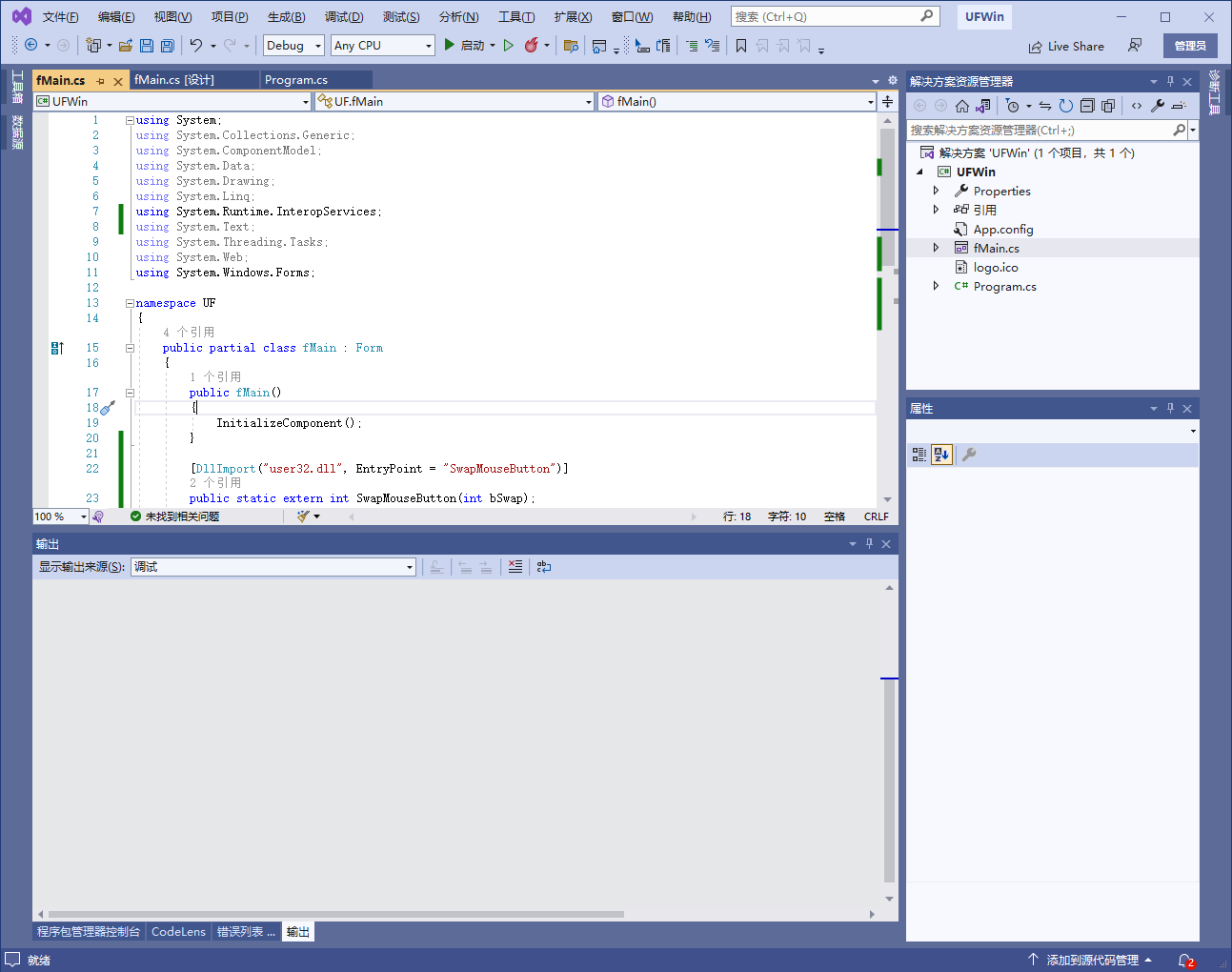The height and width of the screenshot is (972, 1232).
Task: Collapse the namespace UF code region
Action: click(130, 303)
